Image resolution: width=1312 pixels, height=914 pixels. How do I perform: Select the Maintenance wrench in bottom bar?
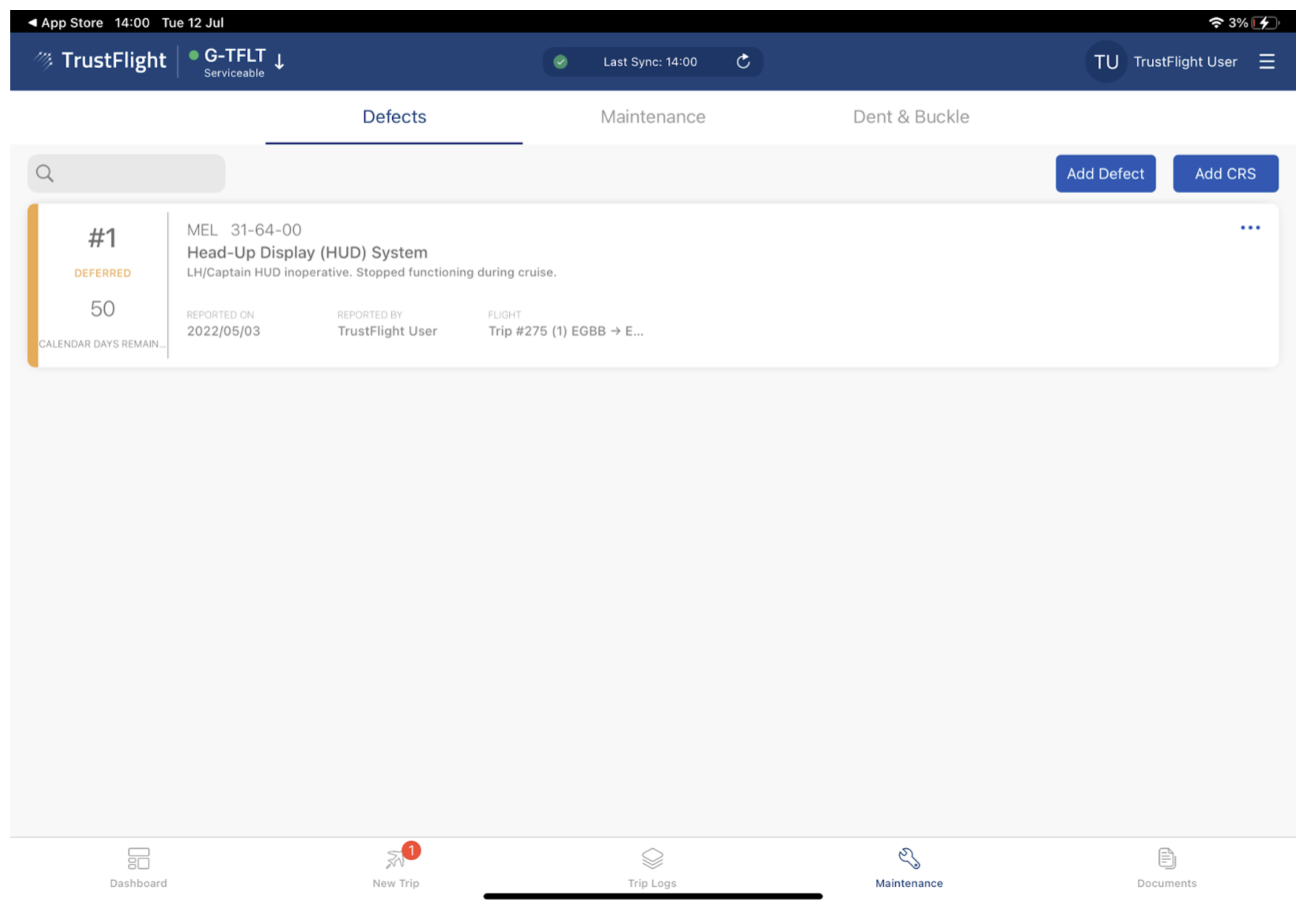(909, 868)
